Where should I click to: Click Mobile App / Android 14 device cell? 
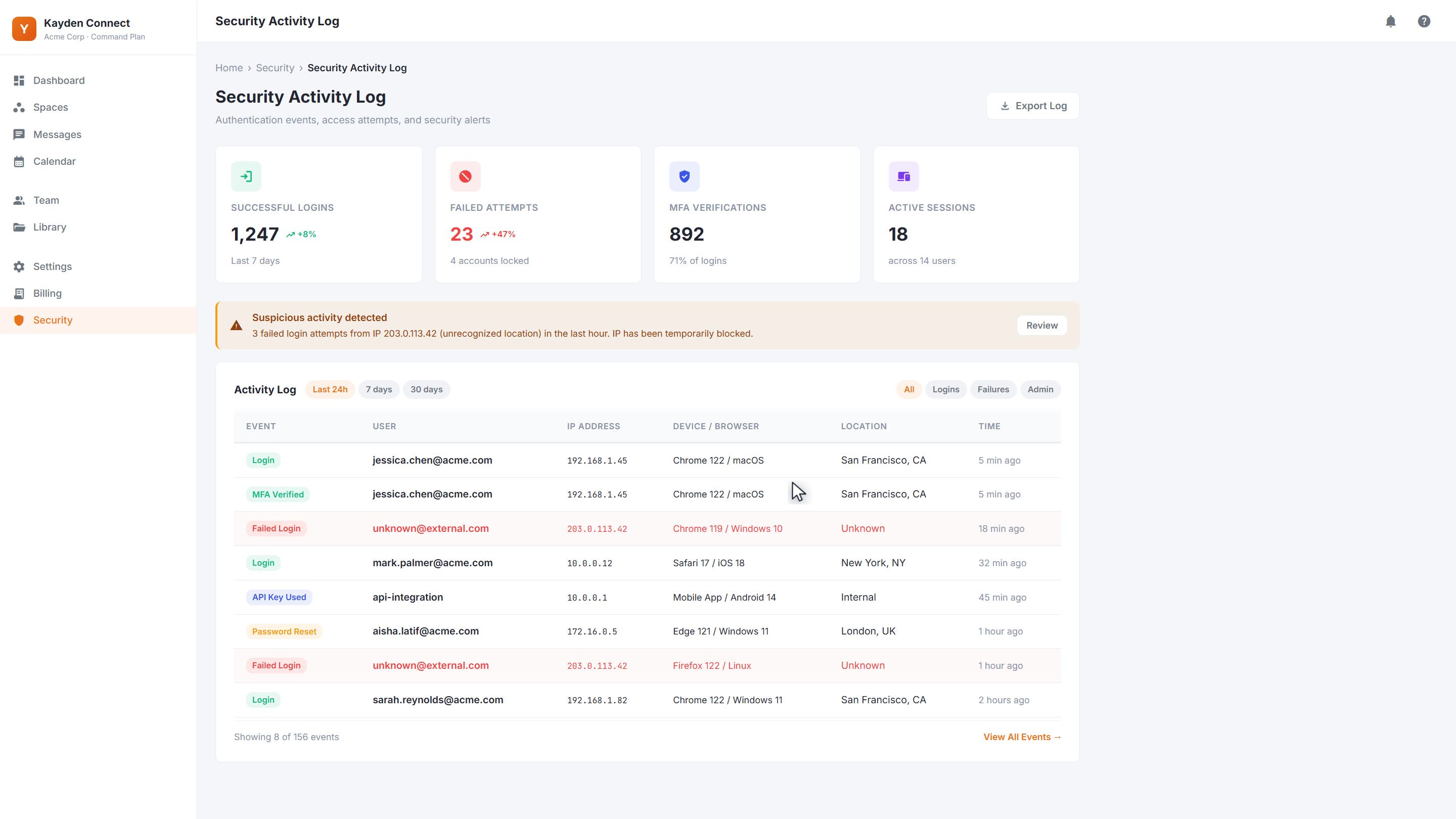tap(724, 598)
